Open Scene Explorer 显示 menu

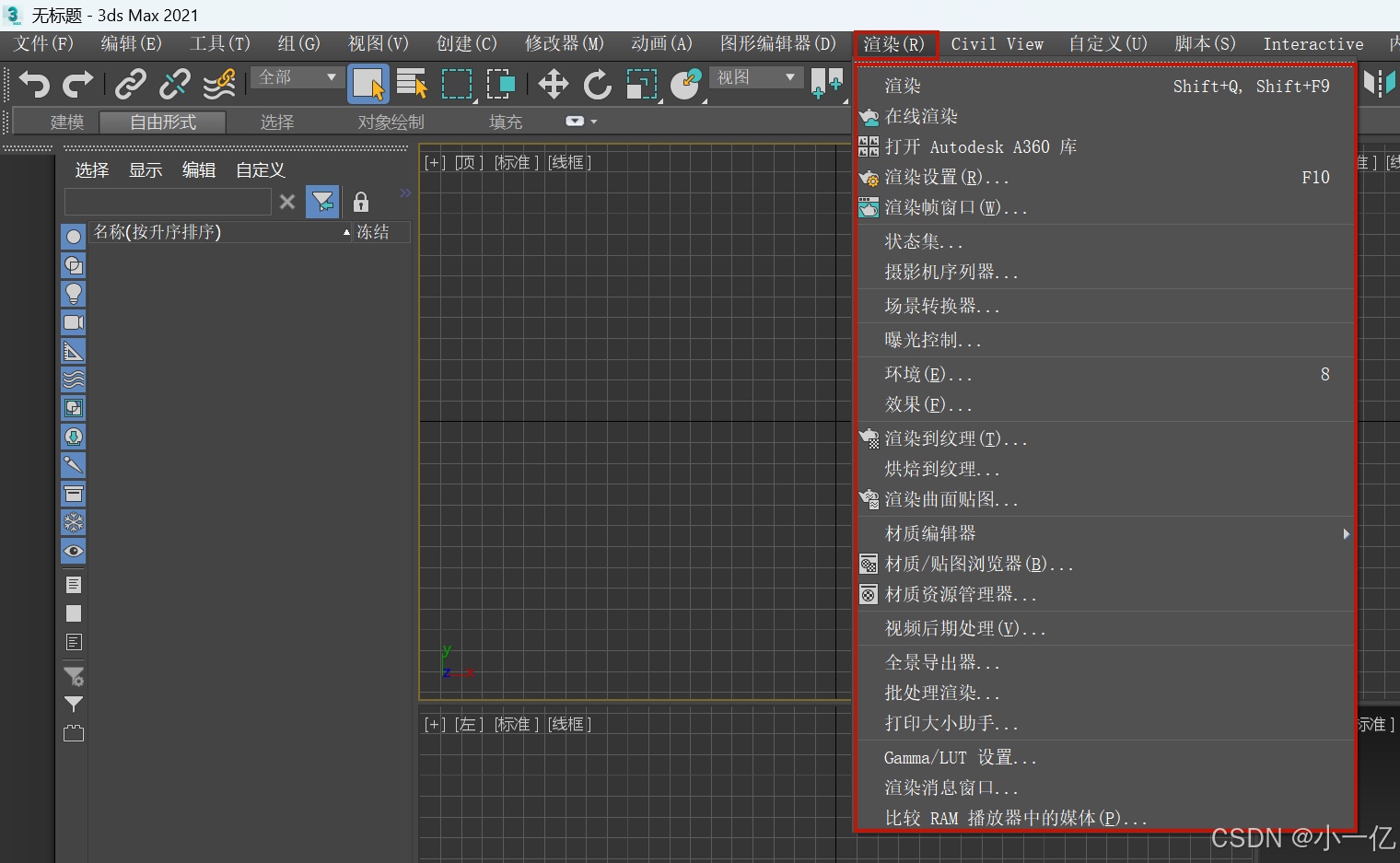point(145,169)
